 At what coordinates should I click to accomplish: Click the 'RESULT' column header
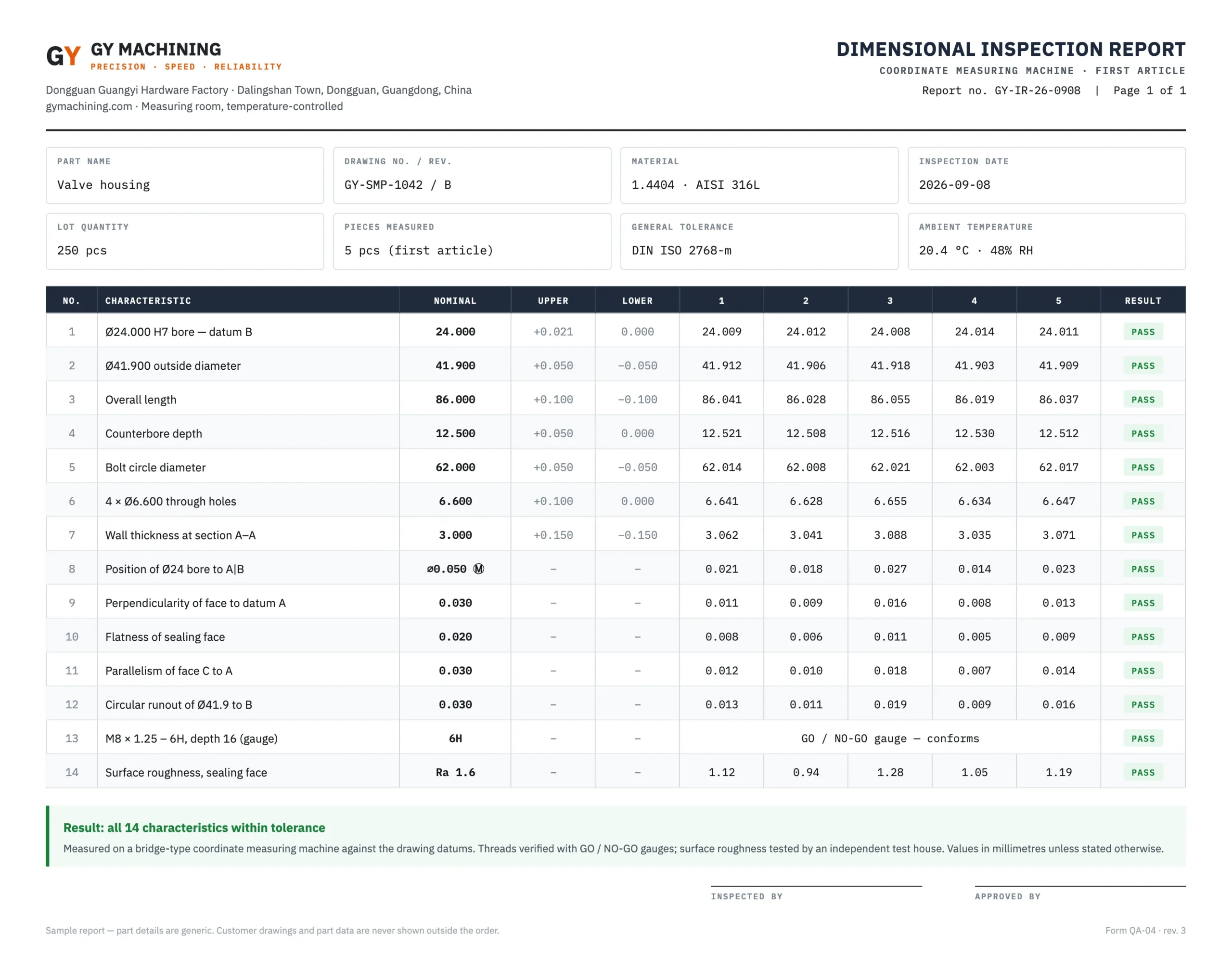[1142, 300]
